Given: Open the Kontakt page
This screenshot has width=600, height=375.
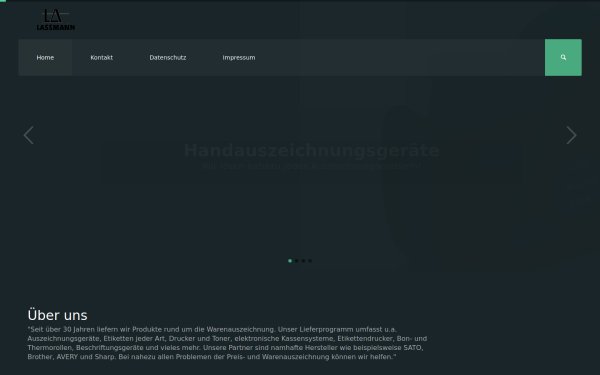Looking at the screenshot, I should pyautogui.click(x=101, y=57).
